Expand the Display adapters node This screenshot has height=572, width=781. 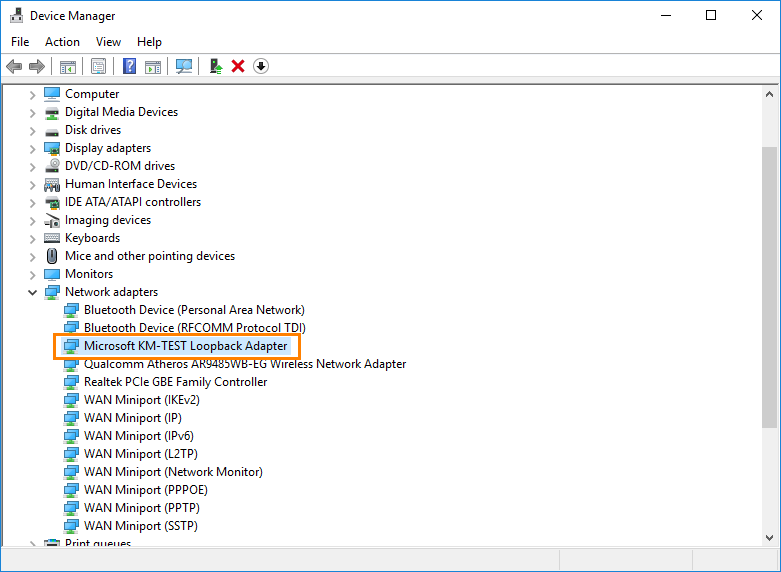pos(32,148)
